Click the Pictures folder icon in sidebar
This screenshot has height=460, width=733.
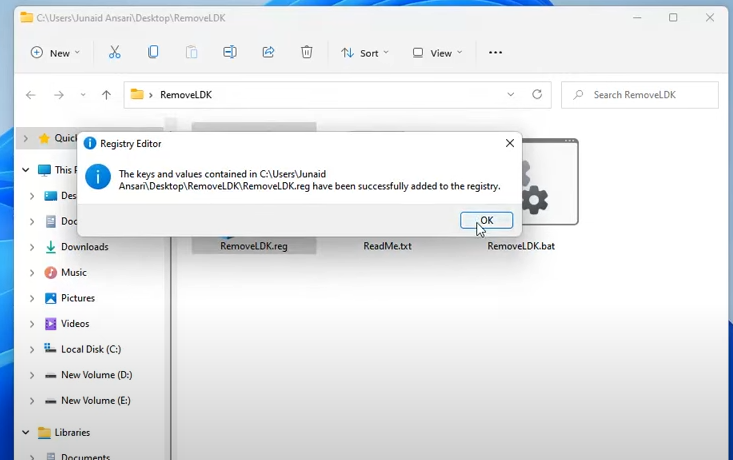(50, 298)
